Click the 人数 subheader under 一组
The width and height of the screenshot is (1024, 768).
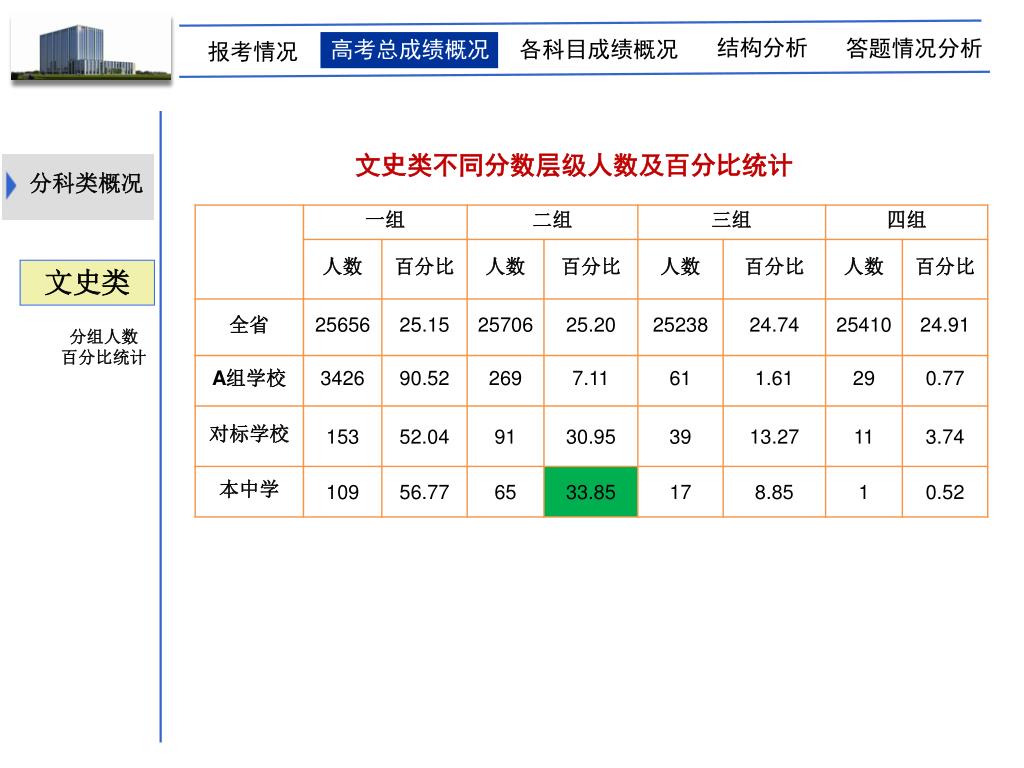pos(342,268)
